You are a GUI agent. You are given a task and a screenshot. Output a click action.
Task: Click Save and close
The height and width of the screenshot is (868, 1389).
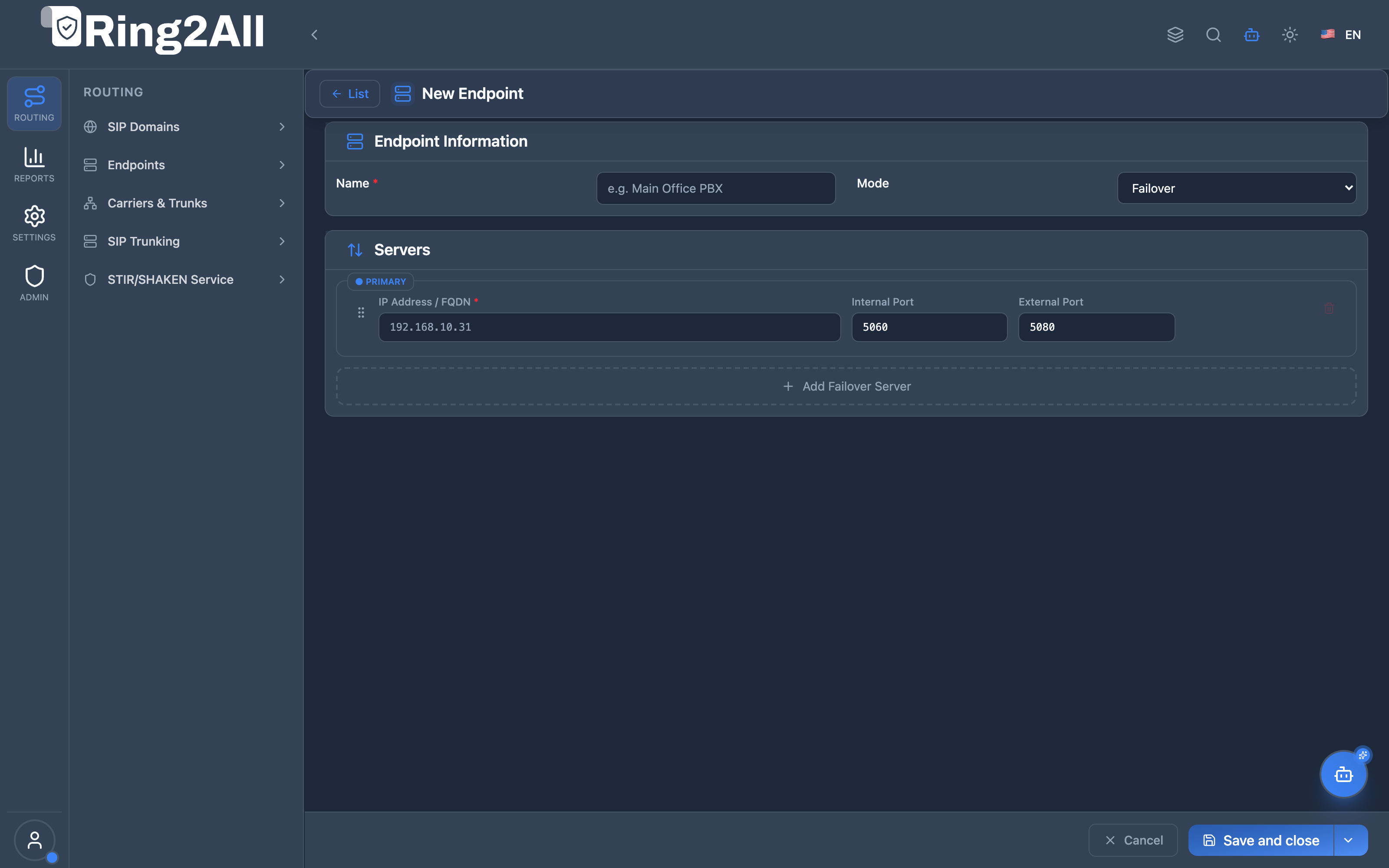[x=1261, y=841]
